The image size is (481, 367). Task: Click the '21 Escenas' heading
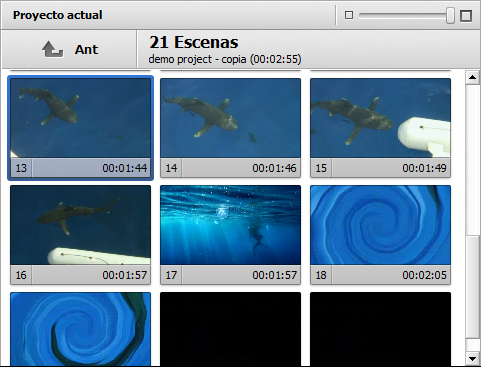pos(194,42)
